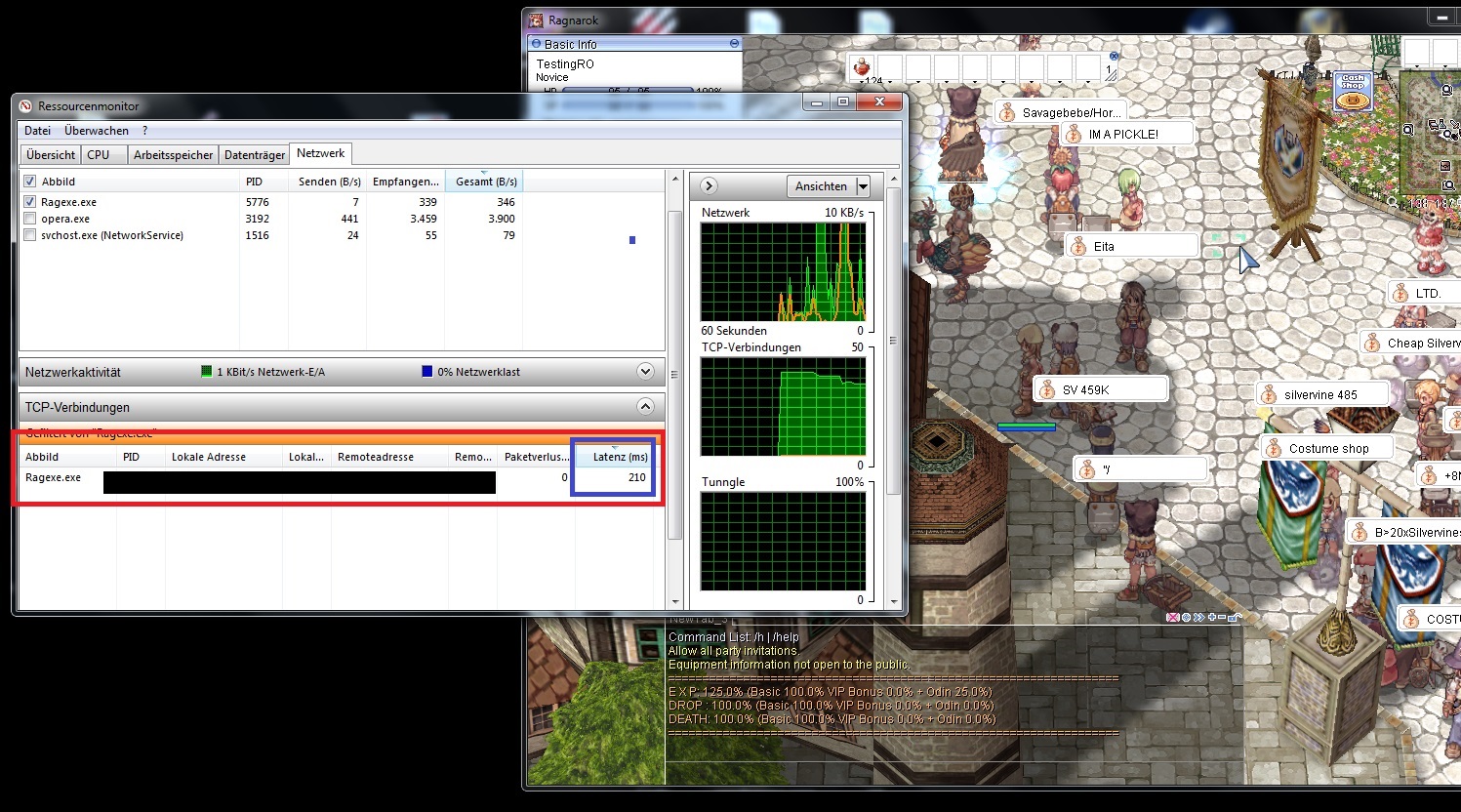Click the Savagebebe/Hor... vendor money-bag icon
Image resolution: width=1461 pixels, height=812 pixels.
pos(1007,112)
